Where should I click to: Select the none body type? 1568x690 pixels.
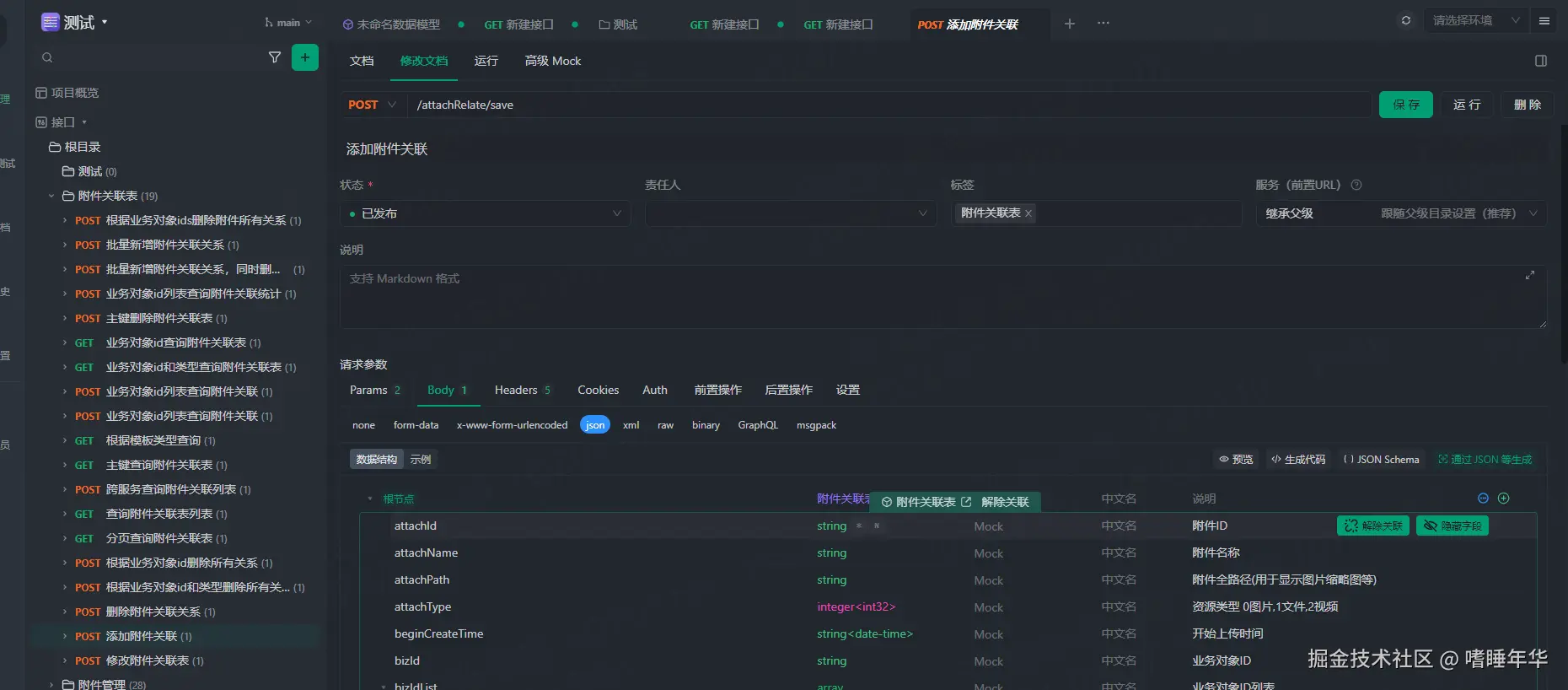pyautogui.click(x=363, y=425)
